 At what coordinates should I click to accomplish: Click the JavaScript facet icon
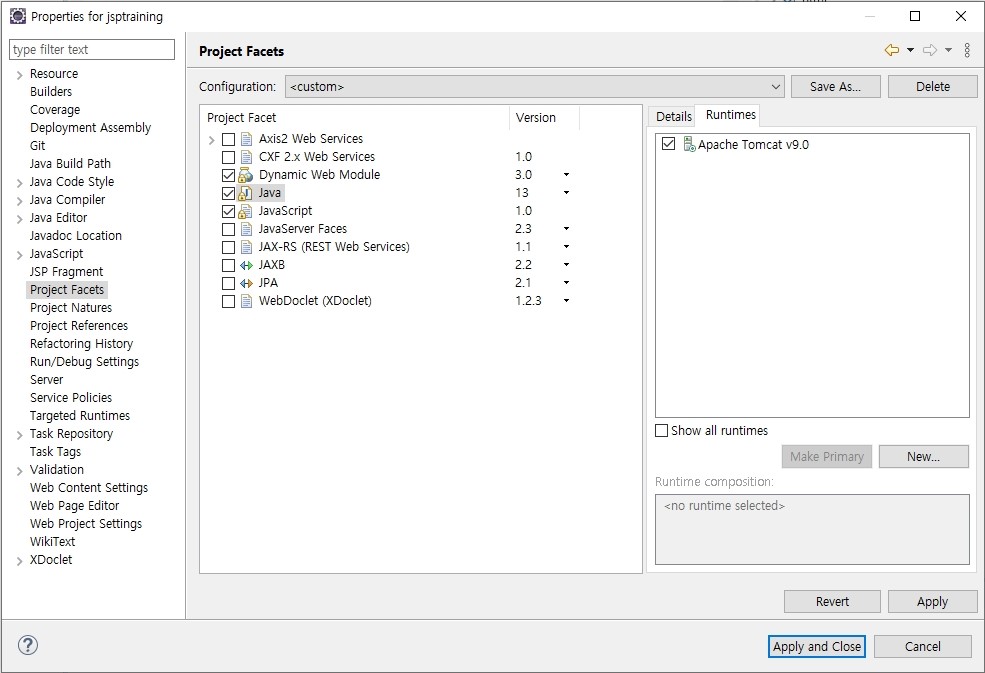(x=246, y=211)
